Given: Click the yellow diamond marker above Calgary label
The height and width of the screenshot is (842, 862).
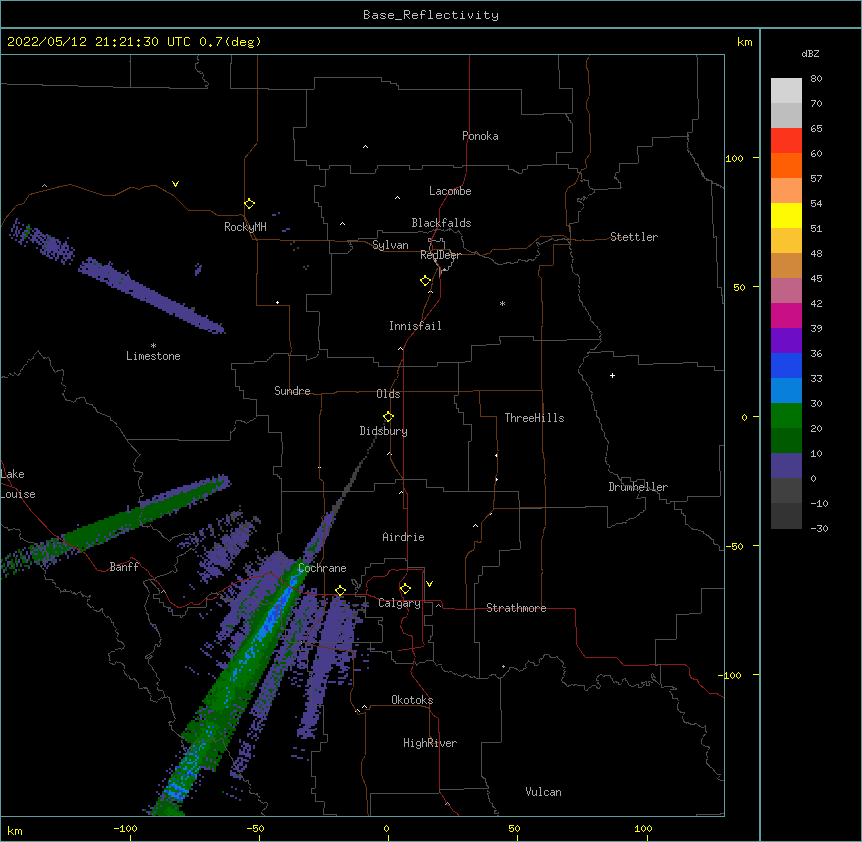Looking at the screenshot, I should pyautogui.click(x=405, y=589).
